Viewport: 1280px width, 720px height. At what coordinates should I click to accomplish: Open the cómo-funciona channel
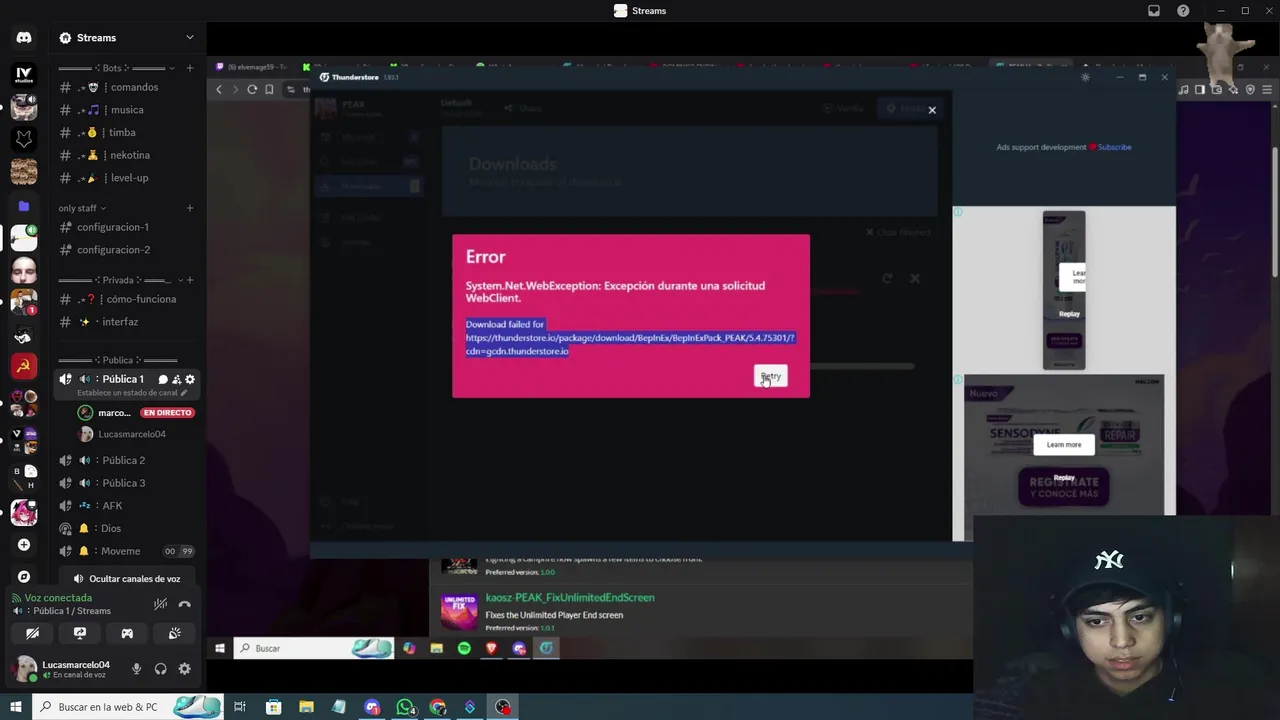click(126, 299)
